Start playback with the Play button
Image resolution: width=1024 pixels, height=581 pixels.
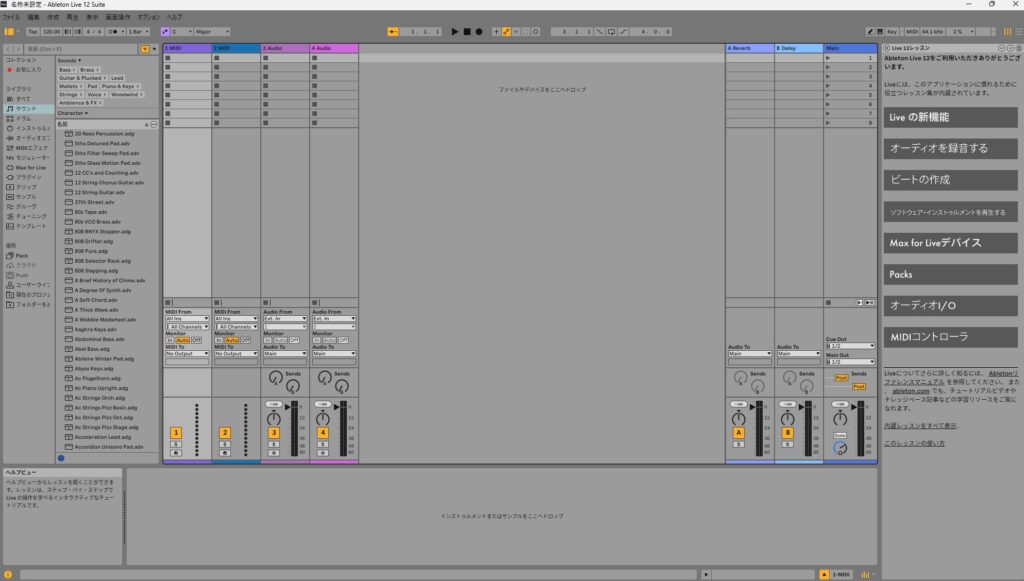click(455, 31)
